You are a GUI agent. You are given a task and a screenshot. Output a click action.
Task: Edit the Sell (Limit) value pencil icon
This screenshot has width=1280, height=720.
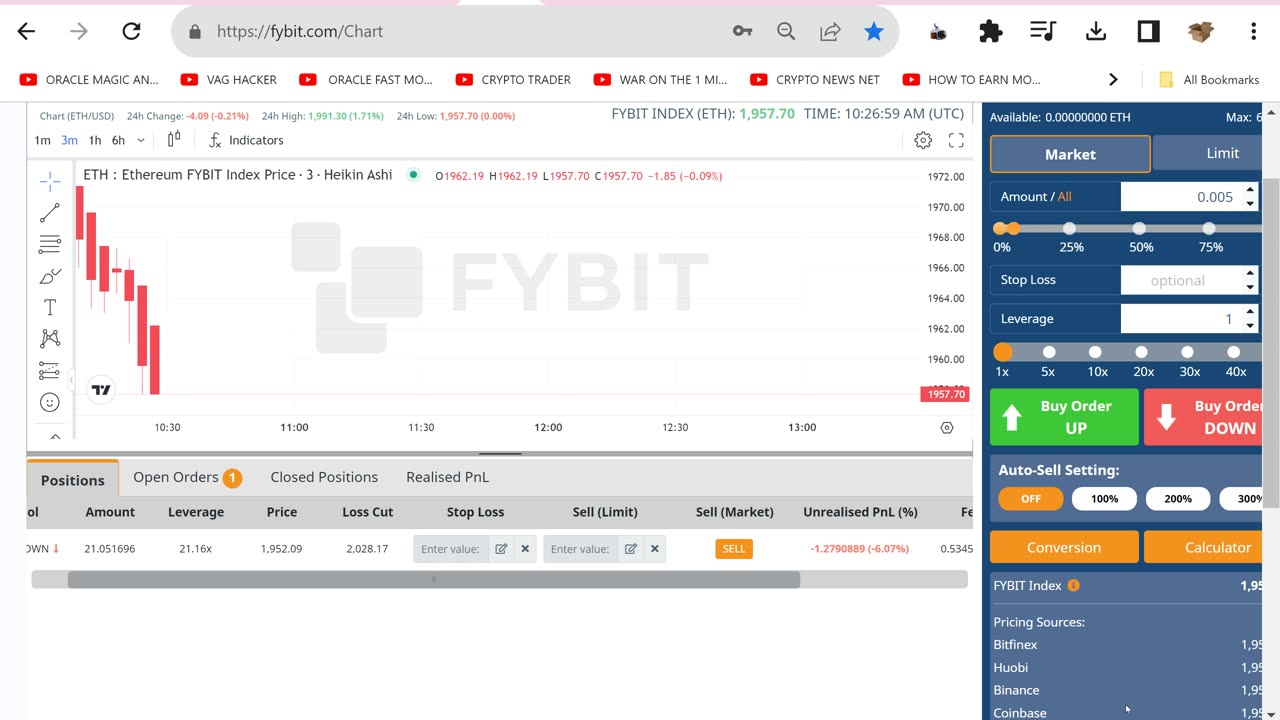point(631,549)
